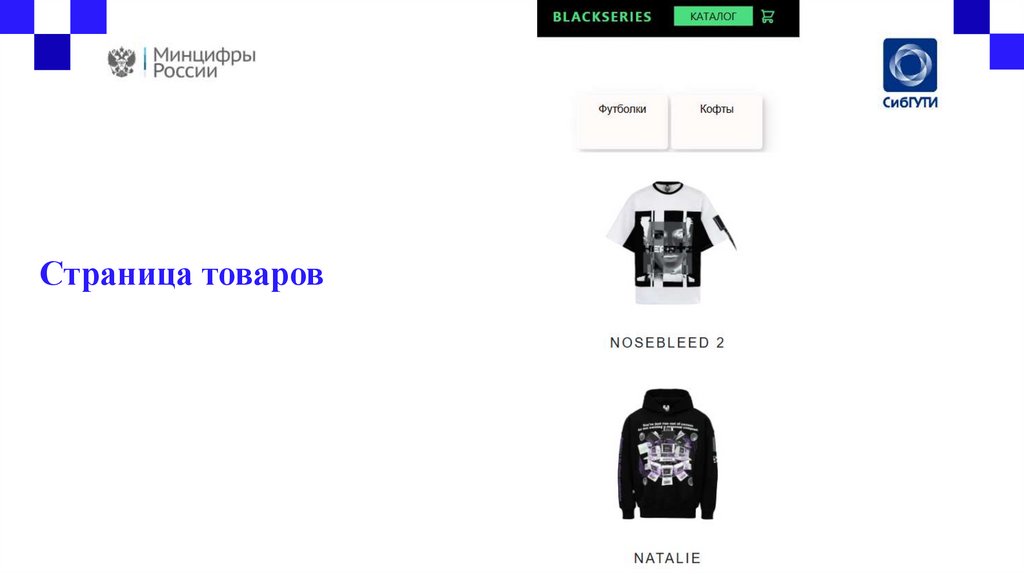Click the NATALIE product title
The image size is (1024, 574).
(667, 558)
